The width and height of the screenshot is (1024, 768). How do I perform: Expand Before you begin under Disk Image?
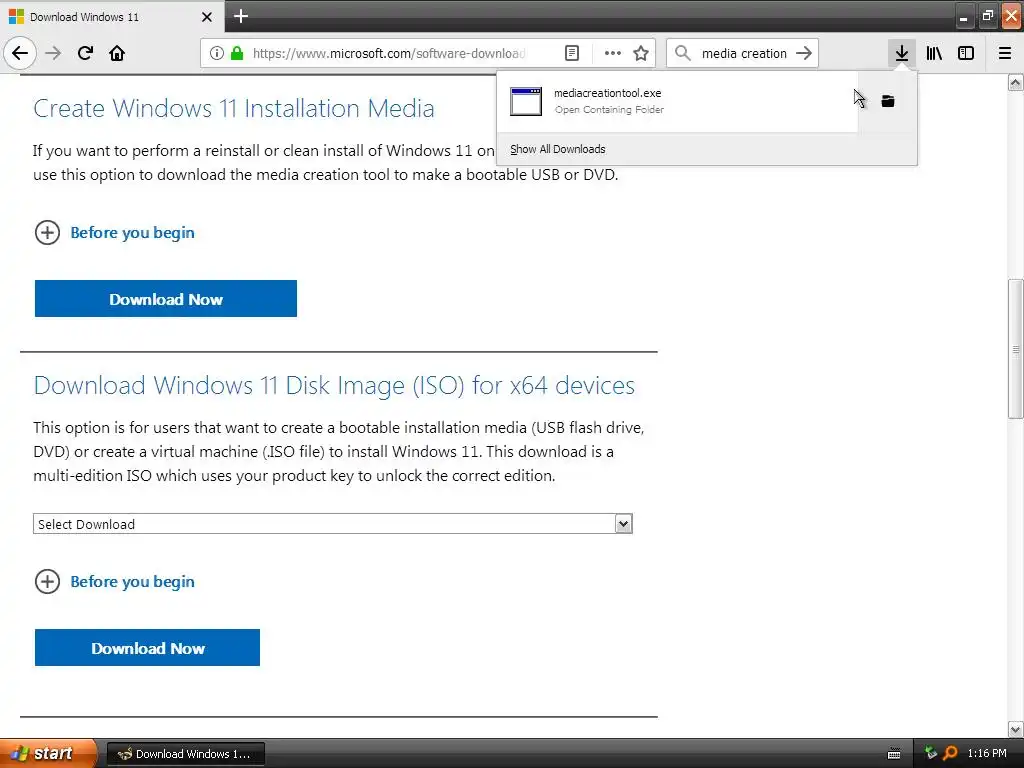point(115,581)
